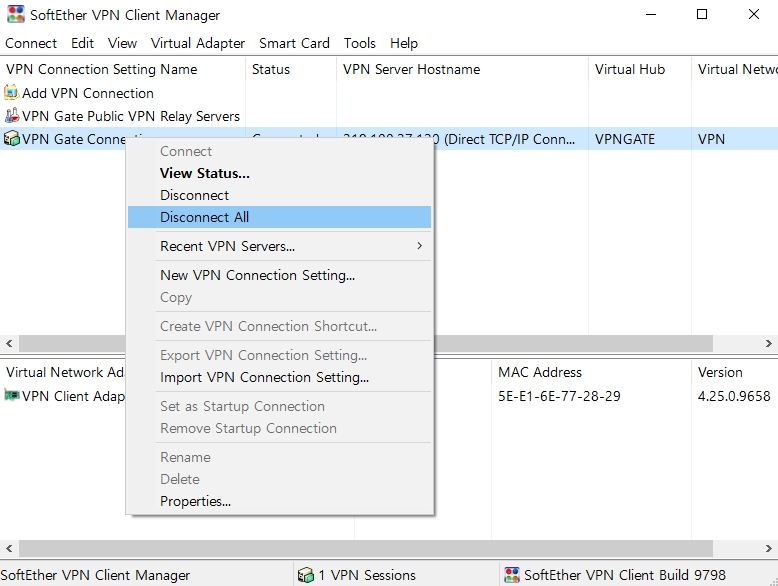
Task: Click SoftEther VPN Client Build 9798 text
Action: (625, 575)
